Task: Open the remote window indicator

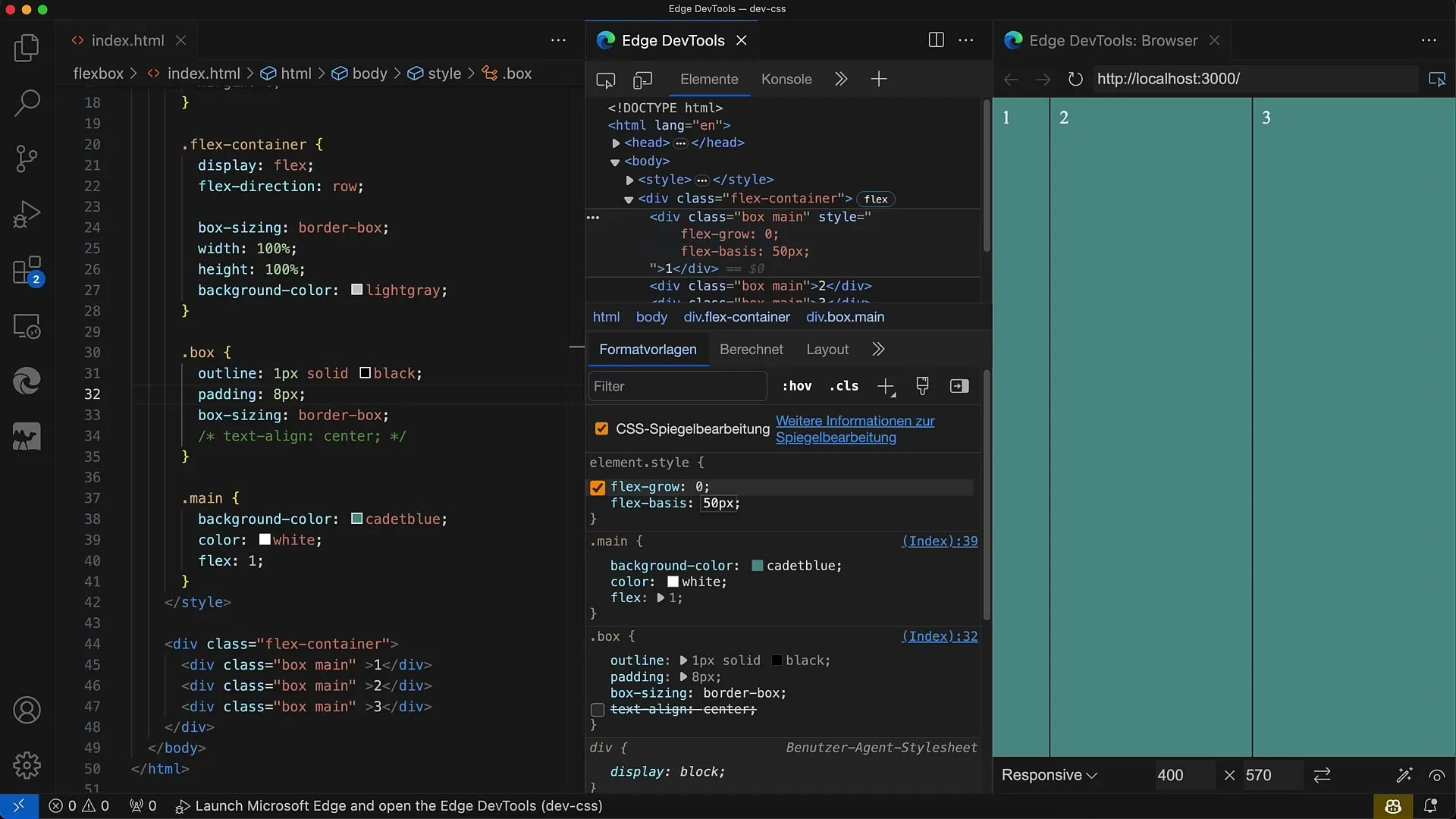Action: pyautogui.click(x=19, y=806)
